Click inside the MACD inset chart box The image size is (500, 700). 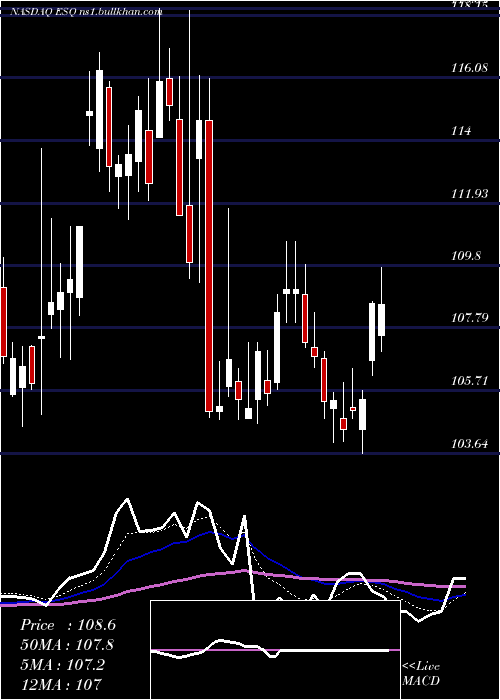tap(275, 650)
